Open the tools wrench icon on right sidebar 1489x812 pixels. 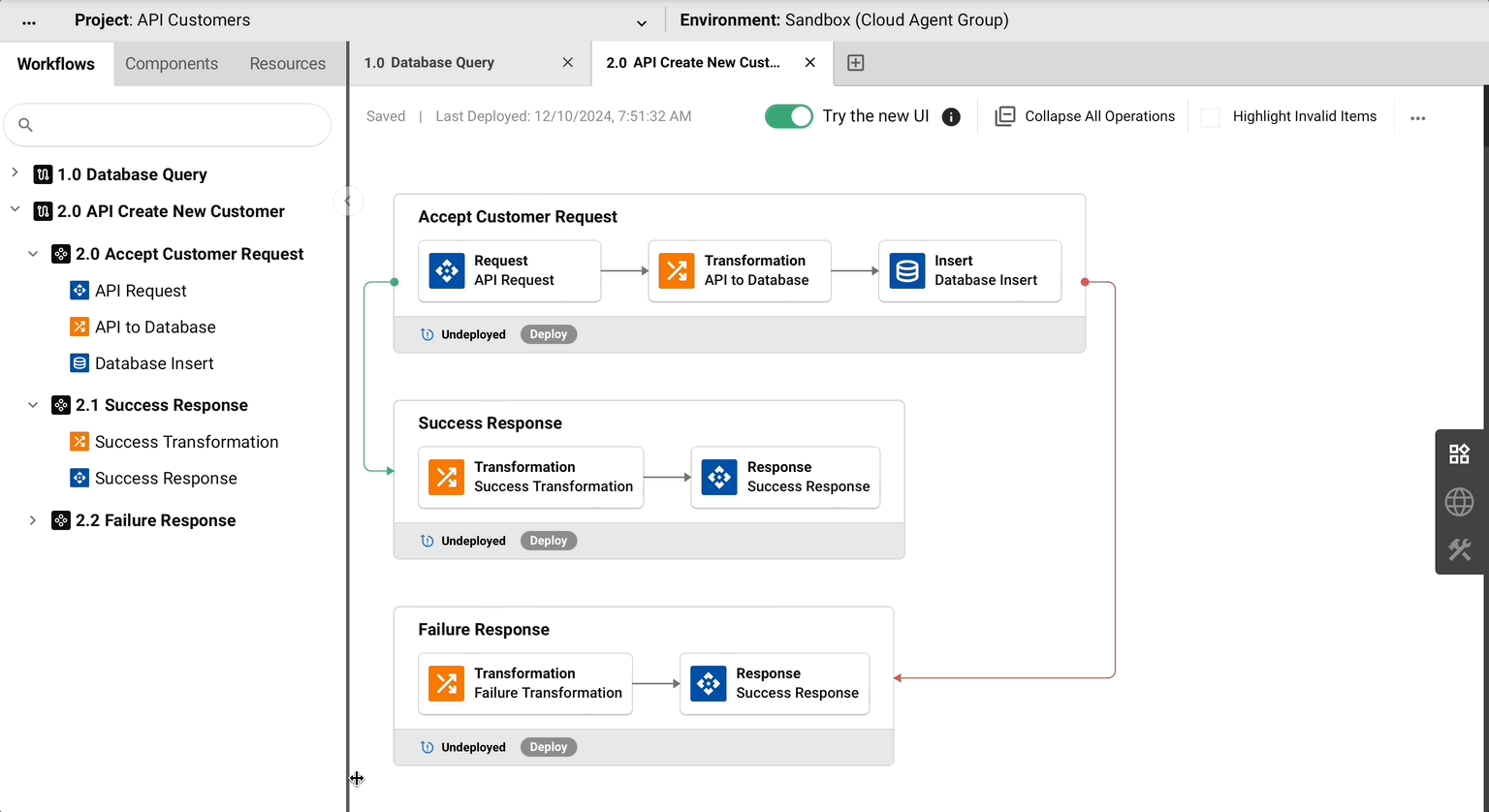[x=1459, y=549]
